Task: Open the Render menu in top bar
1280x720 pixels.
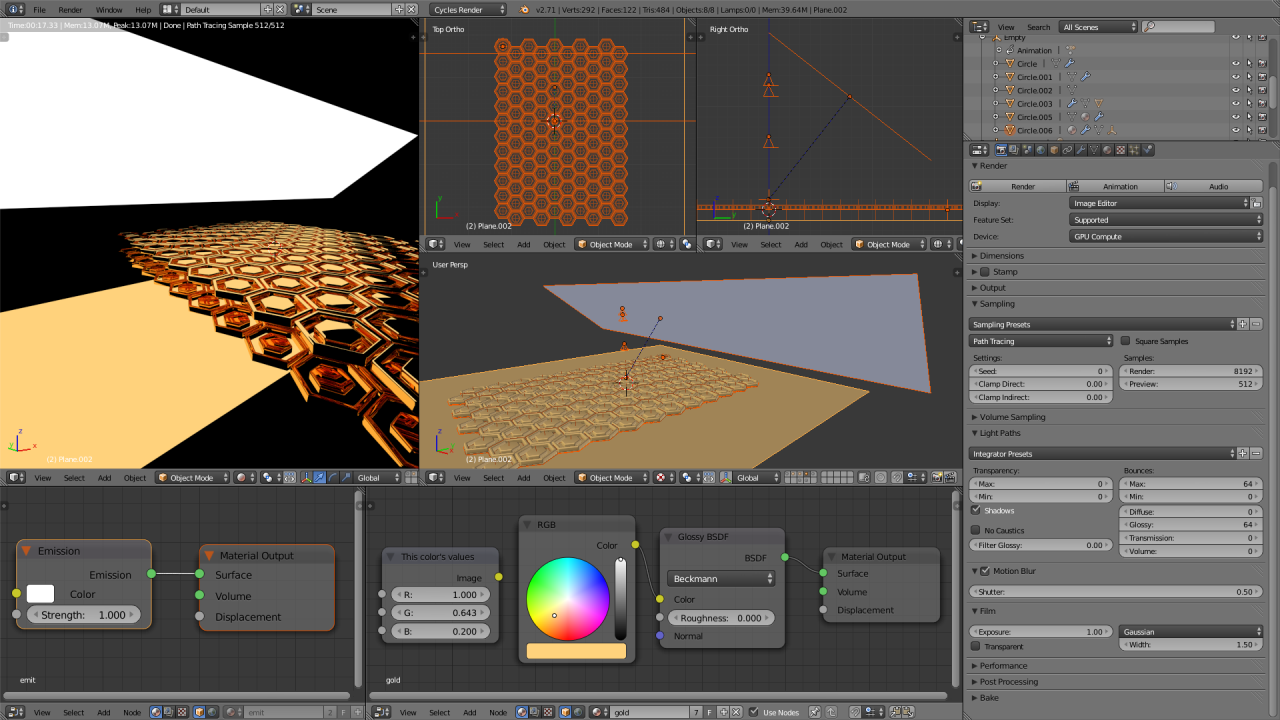Action: tap(70, 10)
